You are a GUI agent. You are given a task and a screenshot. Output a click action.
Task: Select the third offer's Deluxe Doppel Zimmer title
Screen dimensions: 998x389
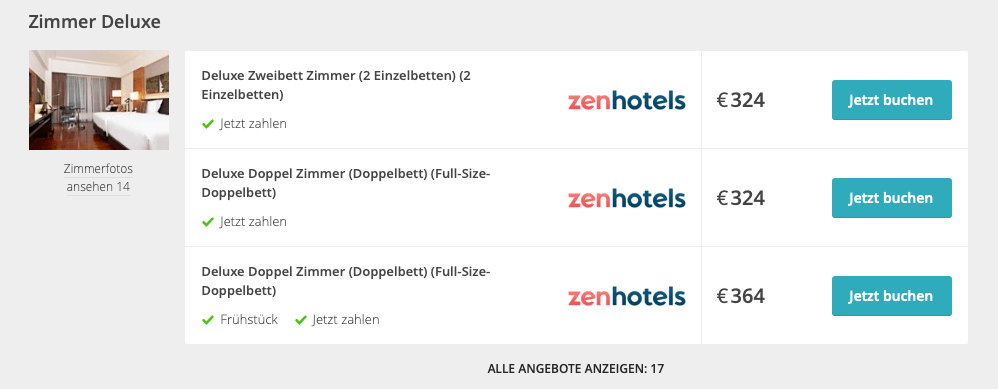point(346,281)
